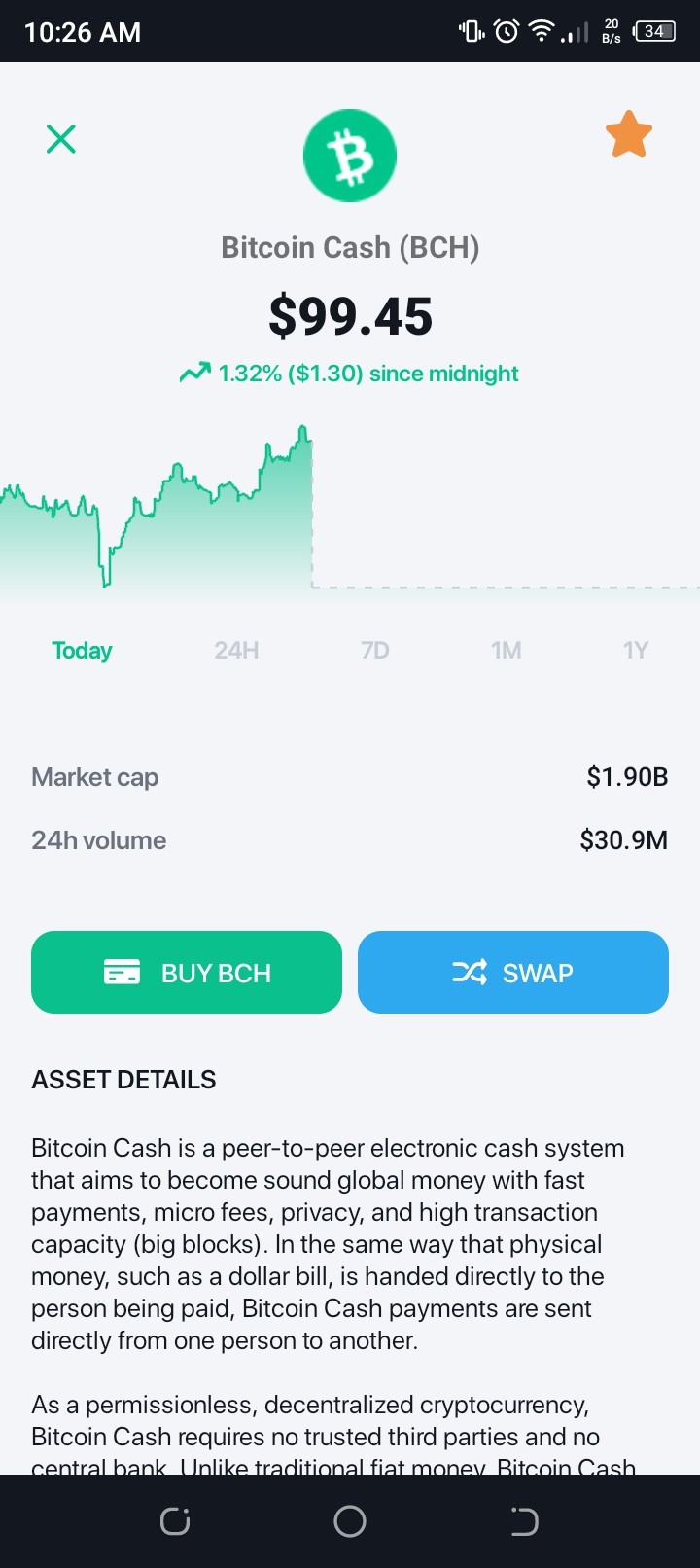The image size is (700, 1568).
Task: Tap the 24h volume row
Action: tap(350, 840)
